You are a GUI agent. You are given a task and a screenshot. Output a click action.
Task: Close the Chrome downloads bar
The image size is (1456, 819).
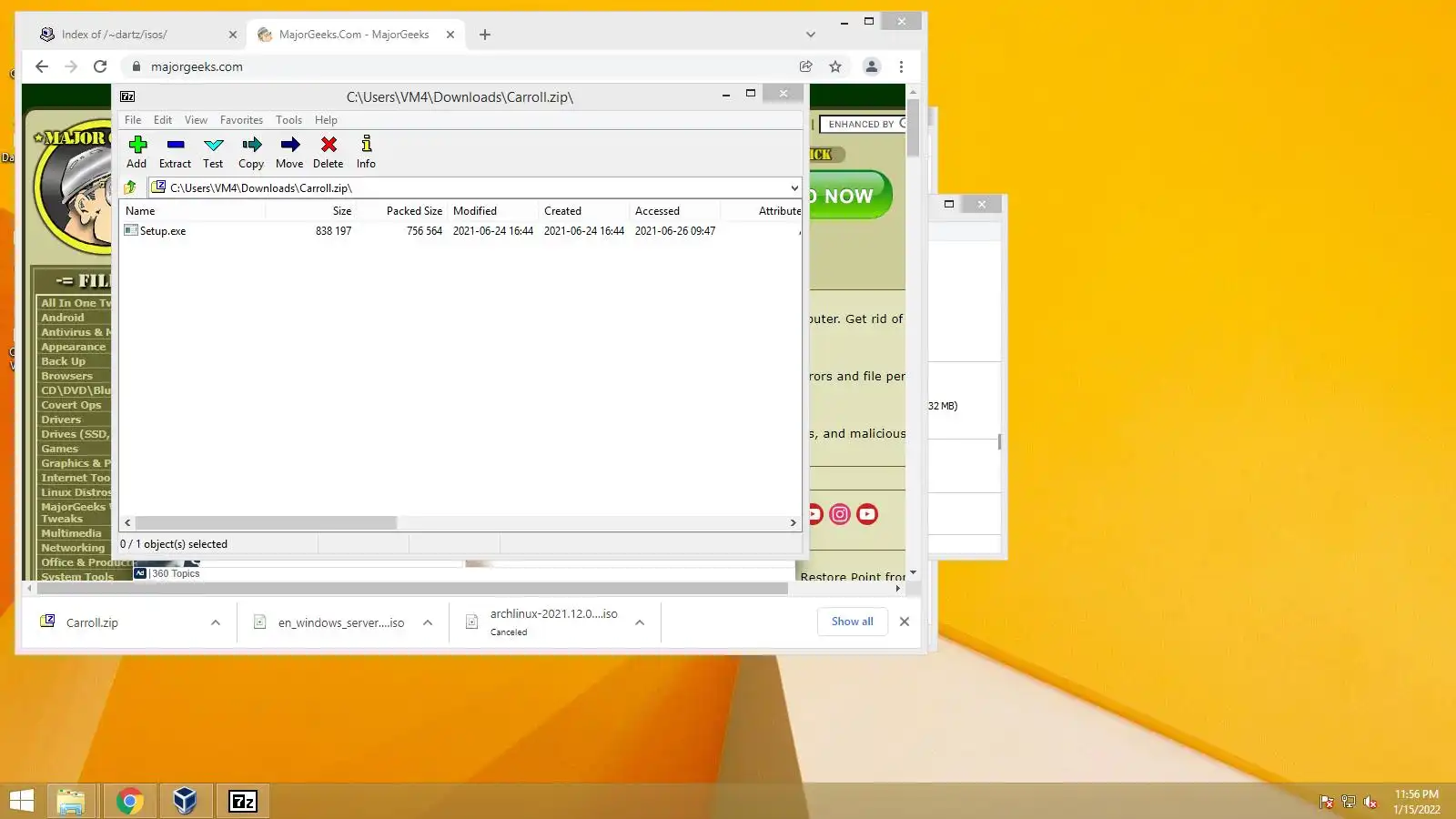pos(905,622)
